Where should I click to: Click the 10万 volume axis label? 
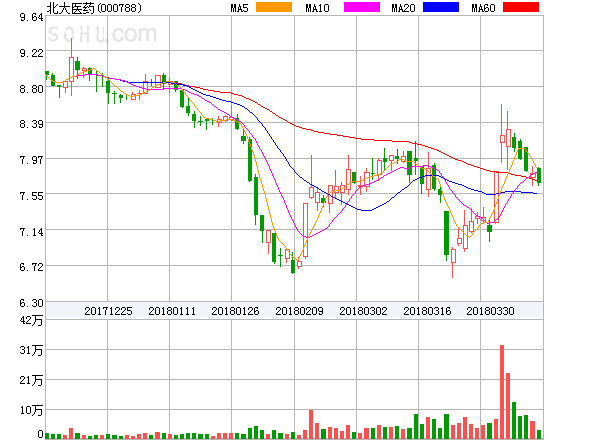[x=31, y=410]
